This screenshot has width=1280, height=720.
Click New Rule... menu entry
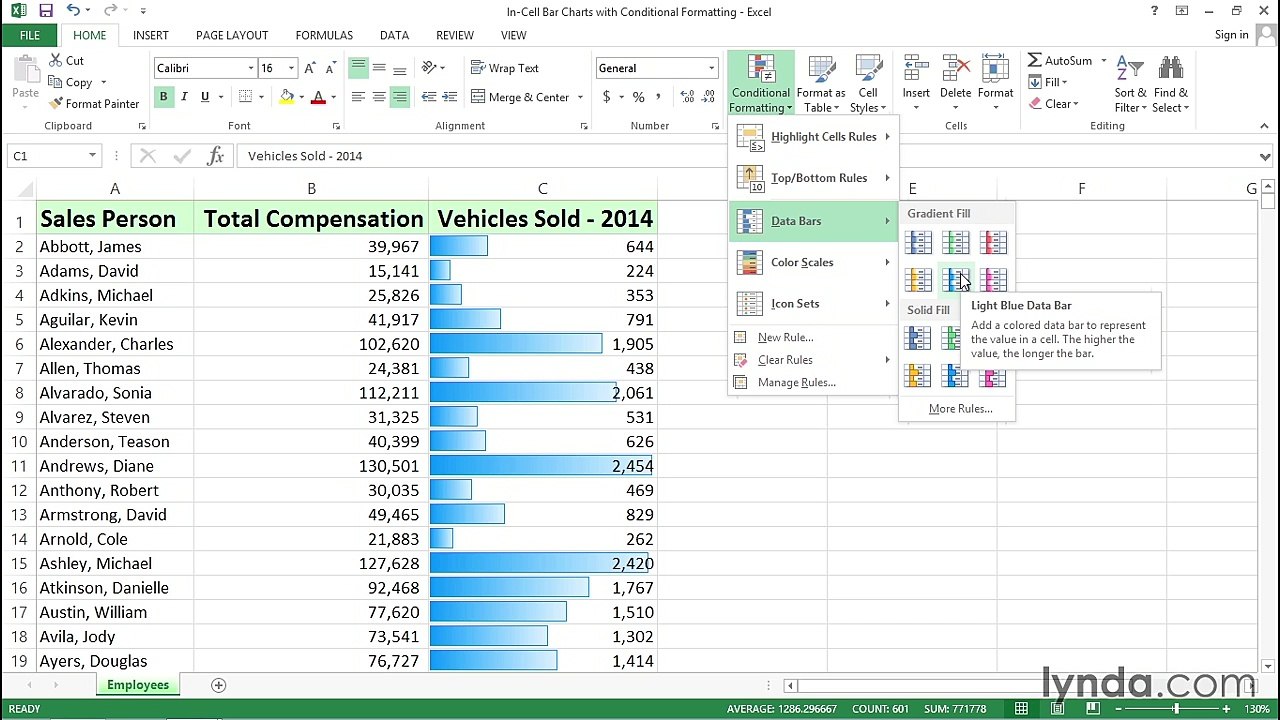point(786,337)
